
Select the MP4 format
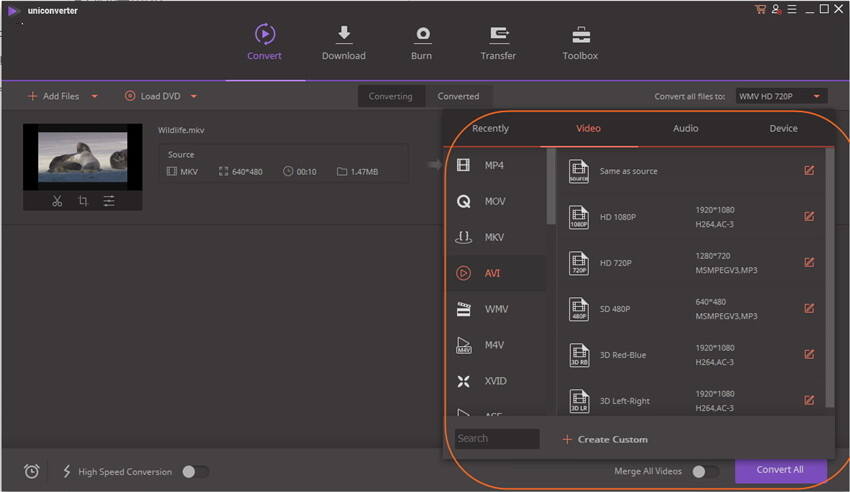tap(495, 165)
